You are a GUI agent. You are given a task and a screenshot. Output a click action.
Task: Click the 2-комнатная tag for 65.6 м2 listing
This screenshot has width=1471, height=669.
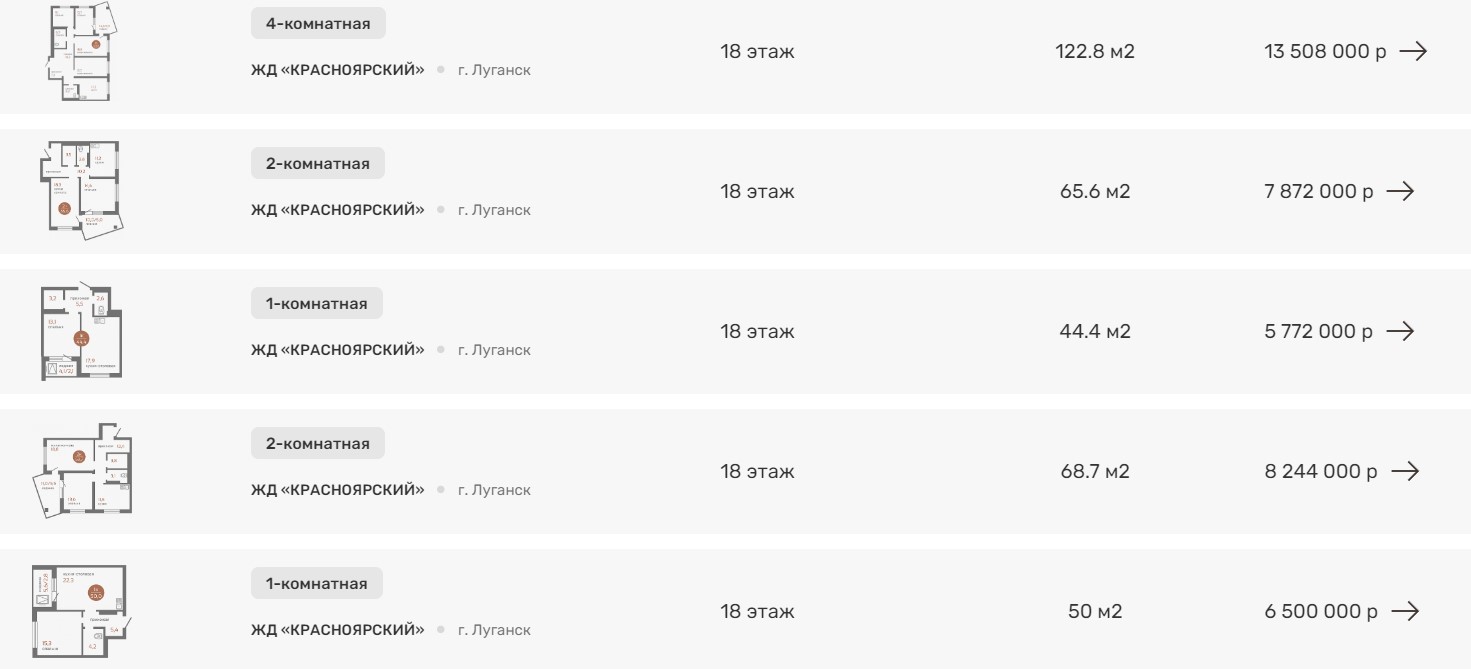point(318,164)
